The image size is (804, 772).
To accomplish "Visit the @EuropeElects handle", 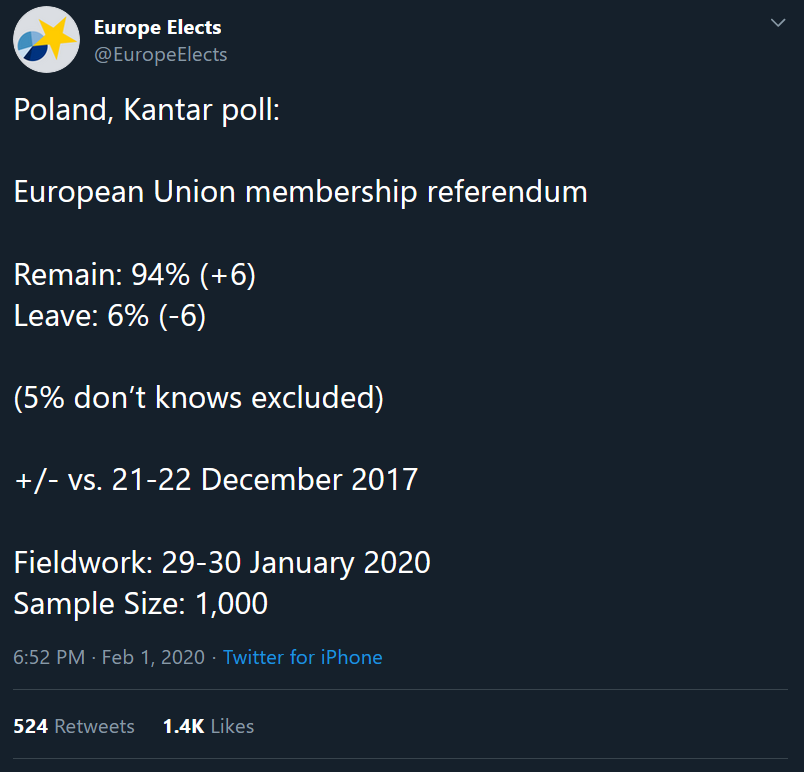I will pyautogui.click(x=160, y=54).
